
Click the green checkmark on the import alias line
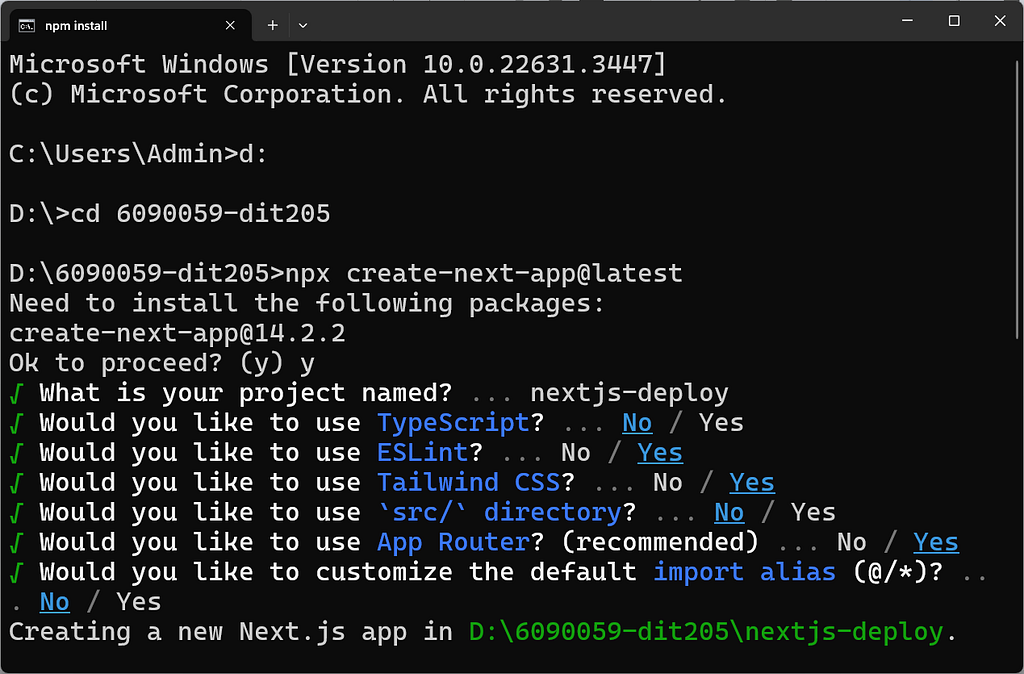tap(17, 573)
